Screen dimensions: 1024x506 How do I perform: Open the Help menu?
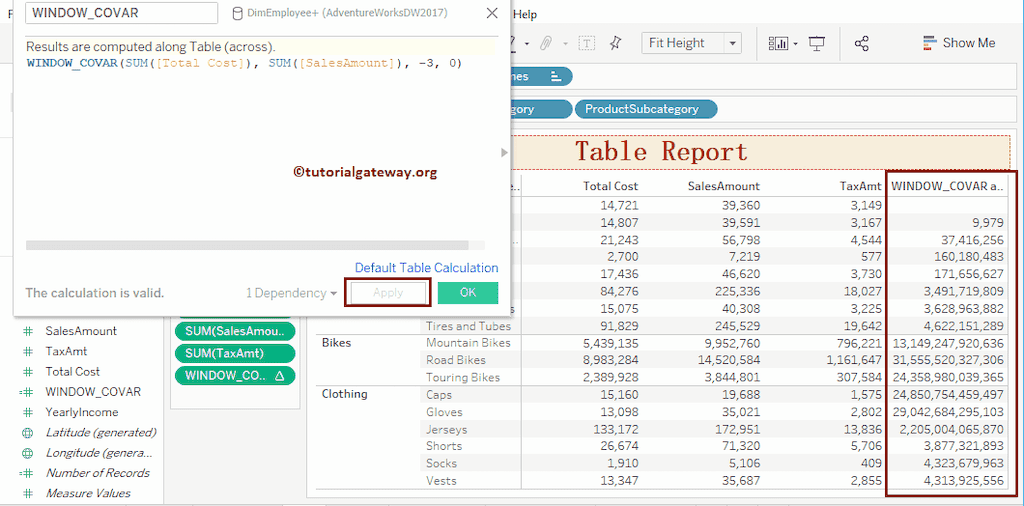click(525, 14)
